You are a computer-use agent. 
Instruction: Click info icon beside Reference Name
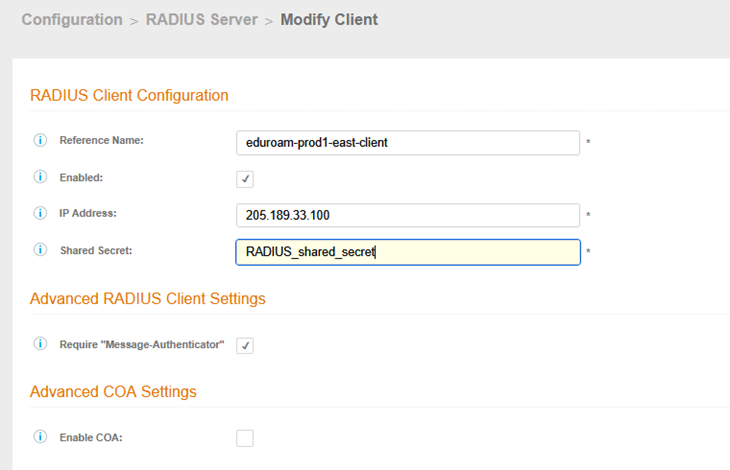[41, 141]
